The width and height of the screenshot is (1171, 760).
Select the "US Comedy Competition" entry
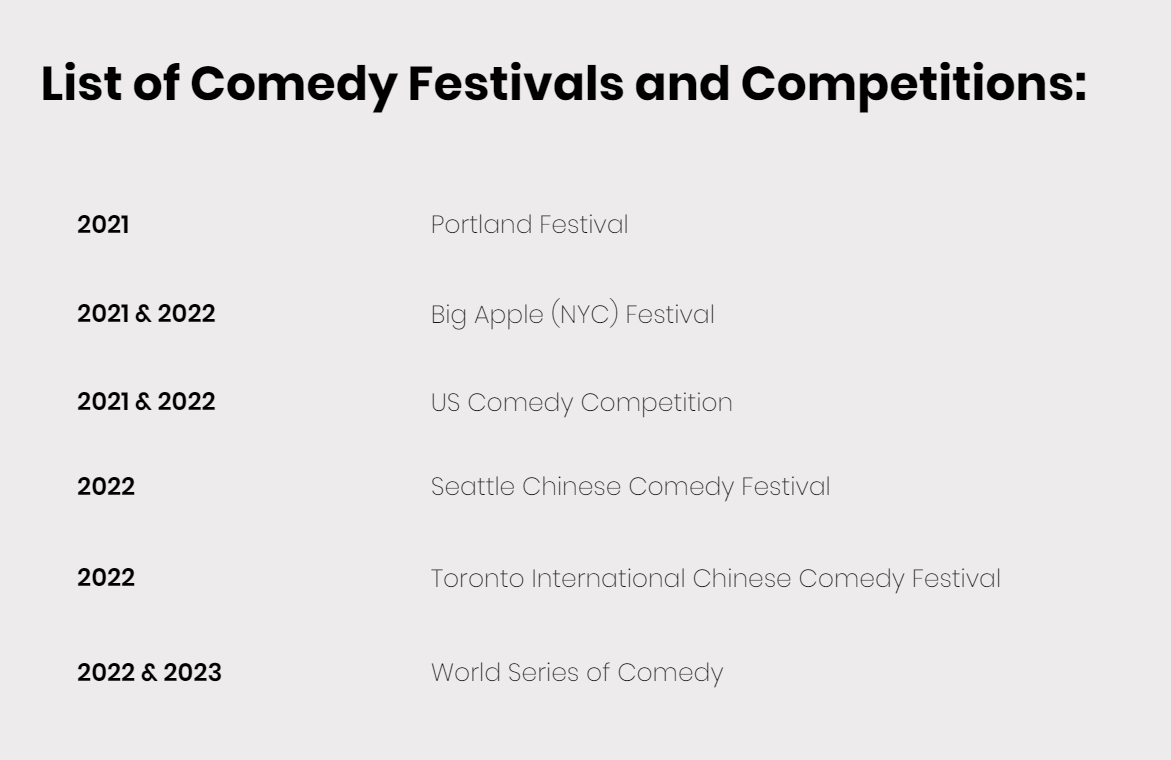(581, 402)
